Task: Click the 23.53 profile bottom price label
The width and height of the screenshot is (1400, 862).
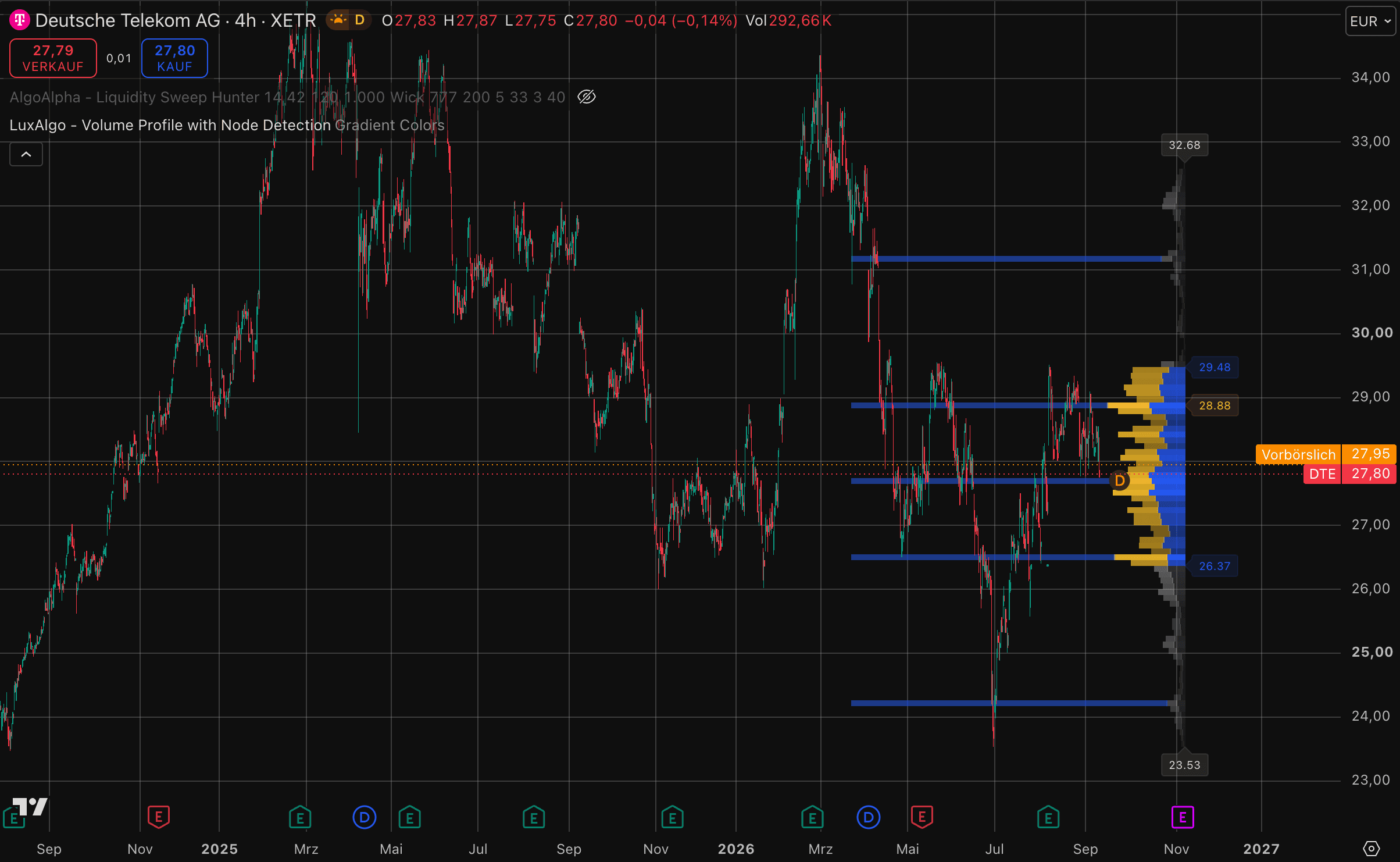Action: point(1184,765)
